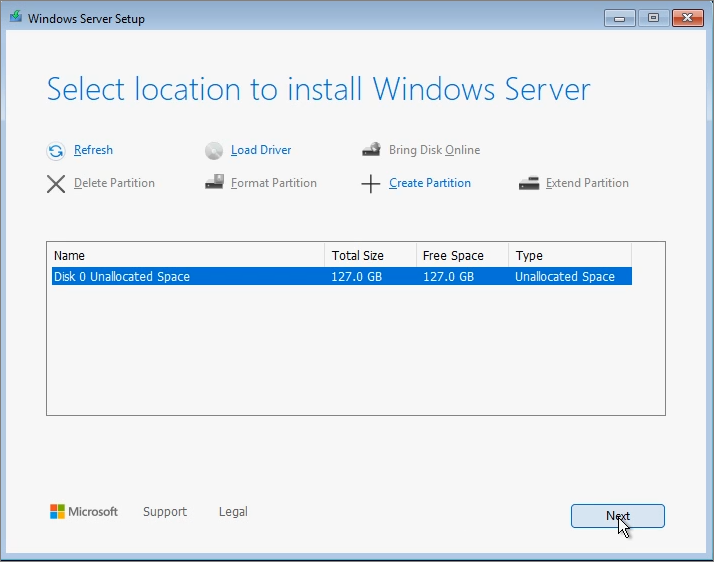Viewport: 714px width, 562px height.
Task: Click the Bring Disk Online label
Action: (x=434, y=150)
